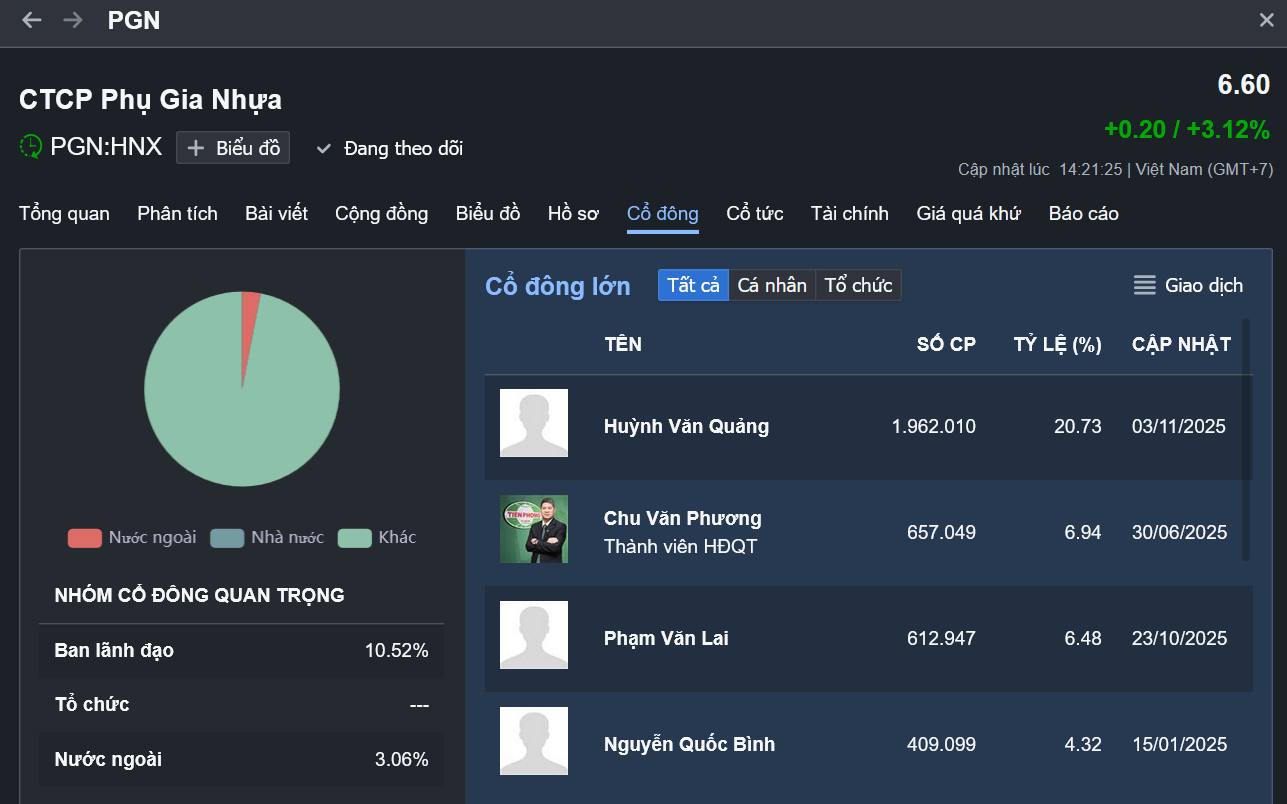Image resolution: width=1287 pixels, height=804 pixels.
Task: Switch to the Báo cáo tab
Action: pyautogui.click(x=1083, y=213)
